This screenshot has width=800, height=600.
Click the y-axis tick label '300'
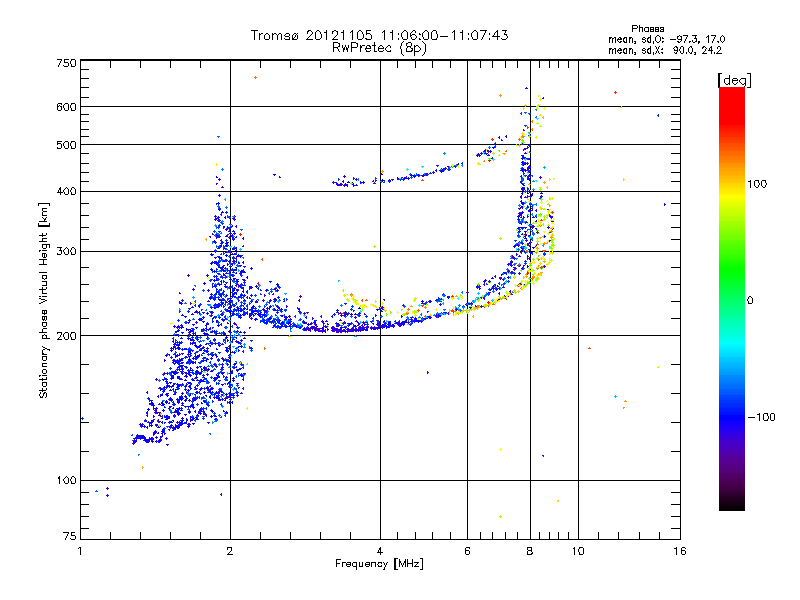pyautogui.click(x=66, y=252)
